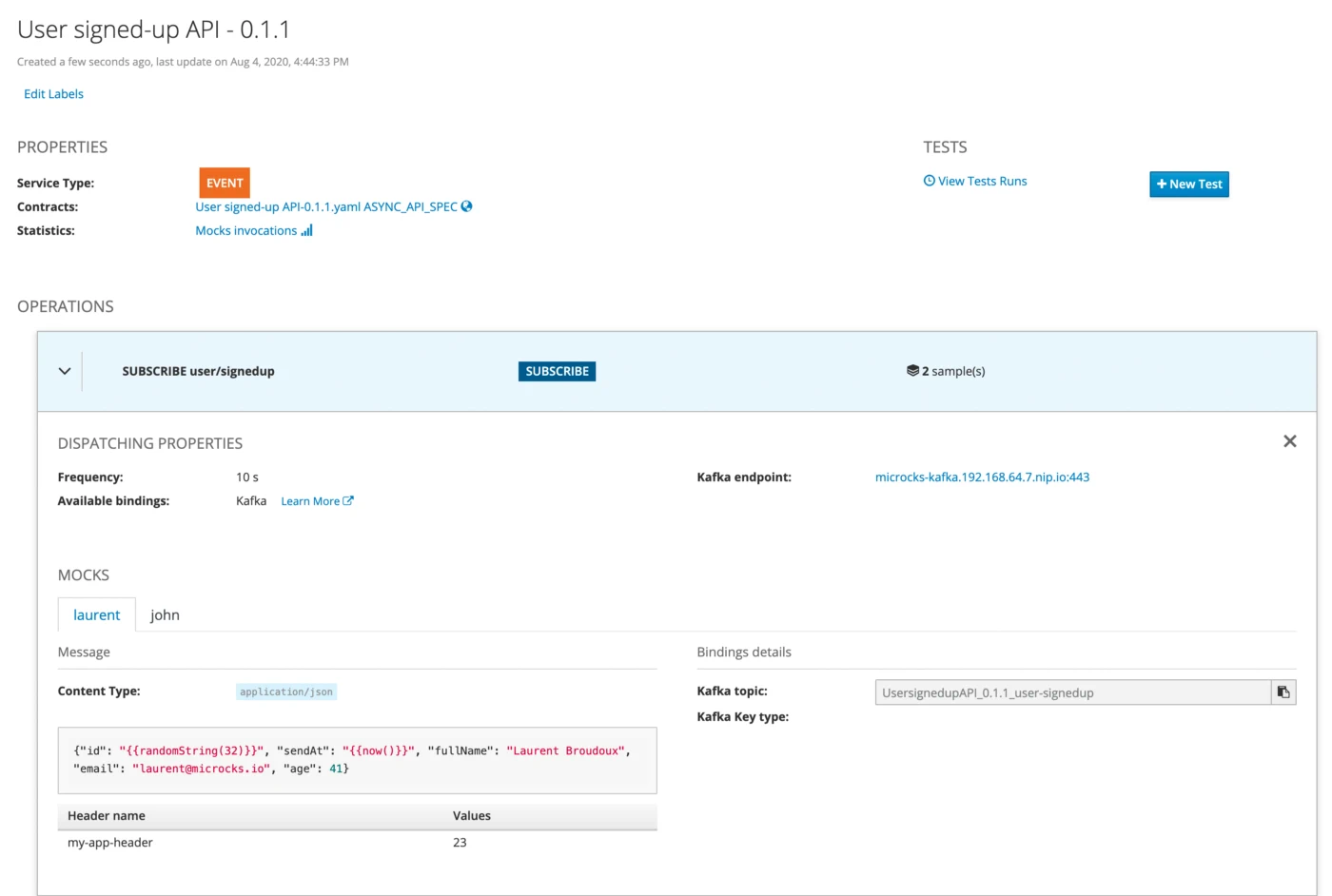Click inside the Kafka topic text field
This screenshot has width=1332, height=896.
click(x=1072, y=692)
